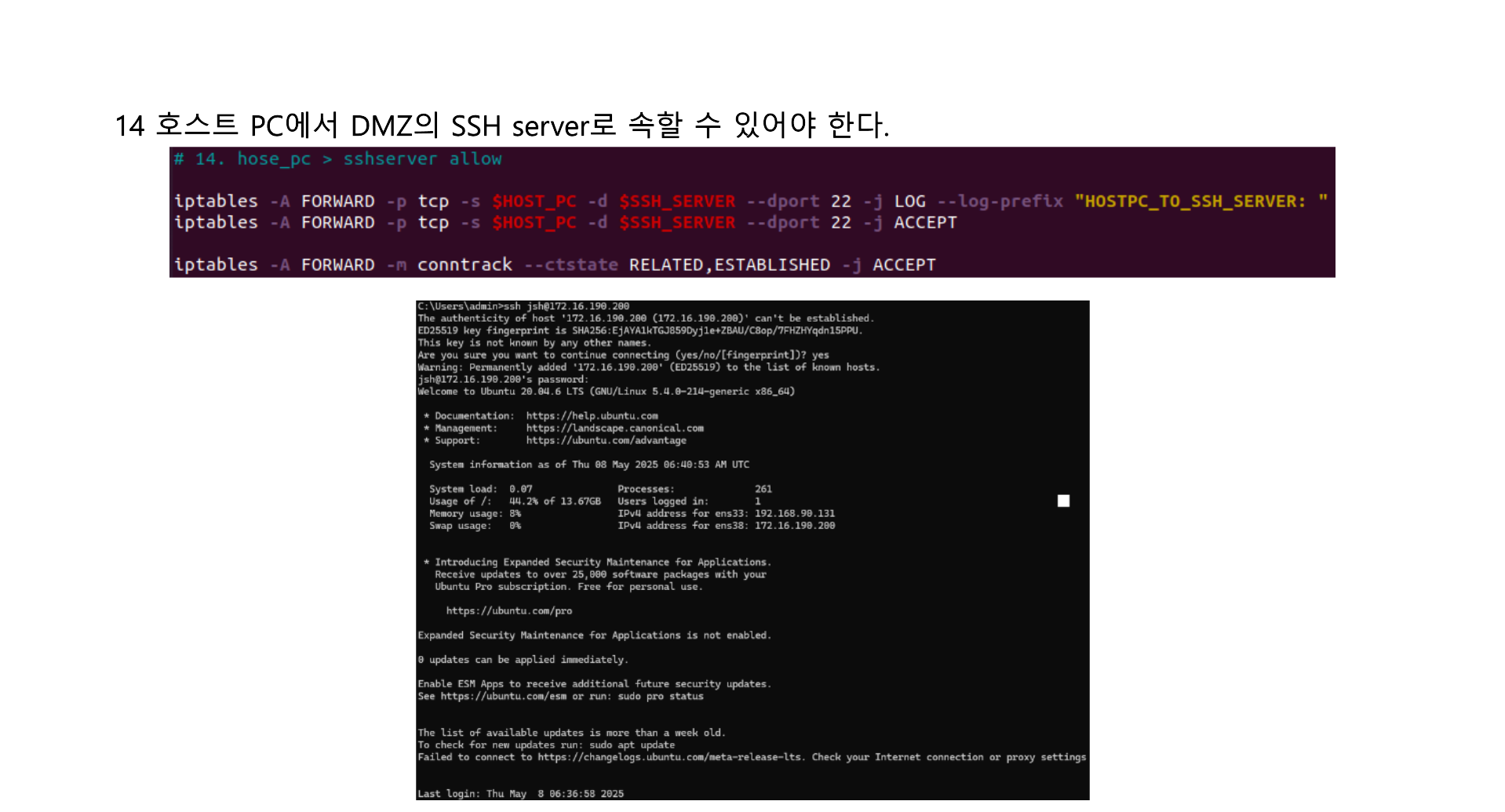Click the 'System information as of Thu 08 May' line

tap(589, 464)
